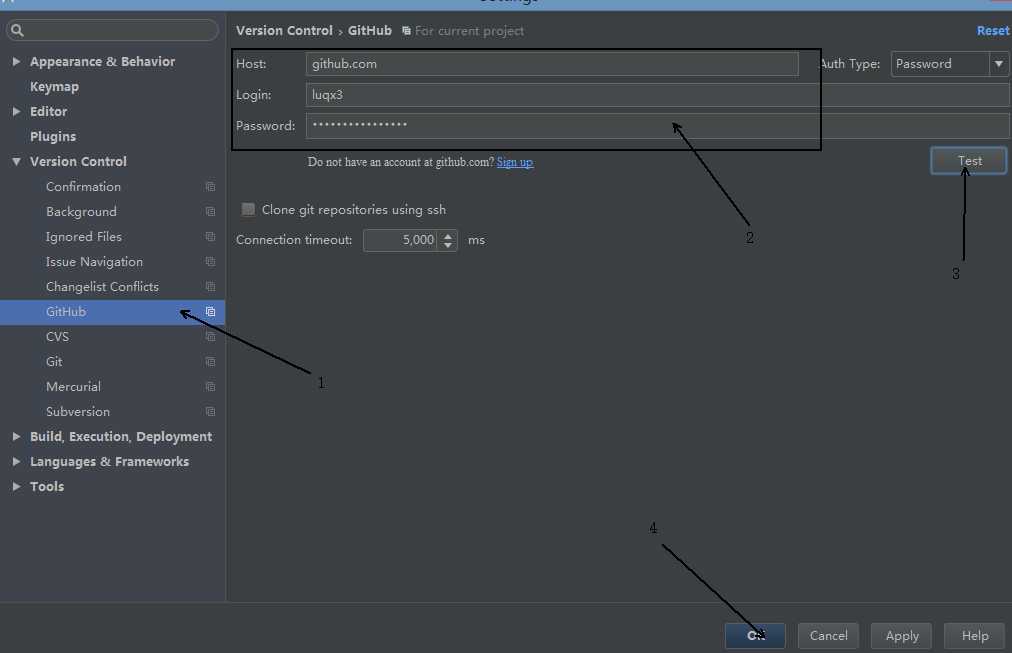
Task: Click the Apply button
Action: click(902, 636)
